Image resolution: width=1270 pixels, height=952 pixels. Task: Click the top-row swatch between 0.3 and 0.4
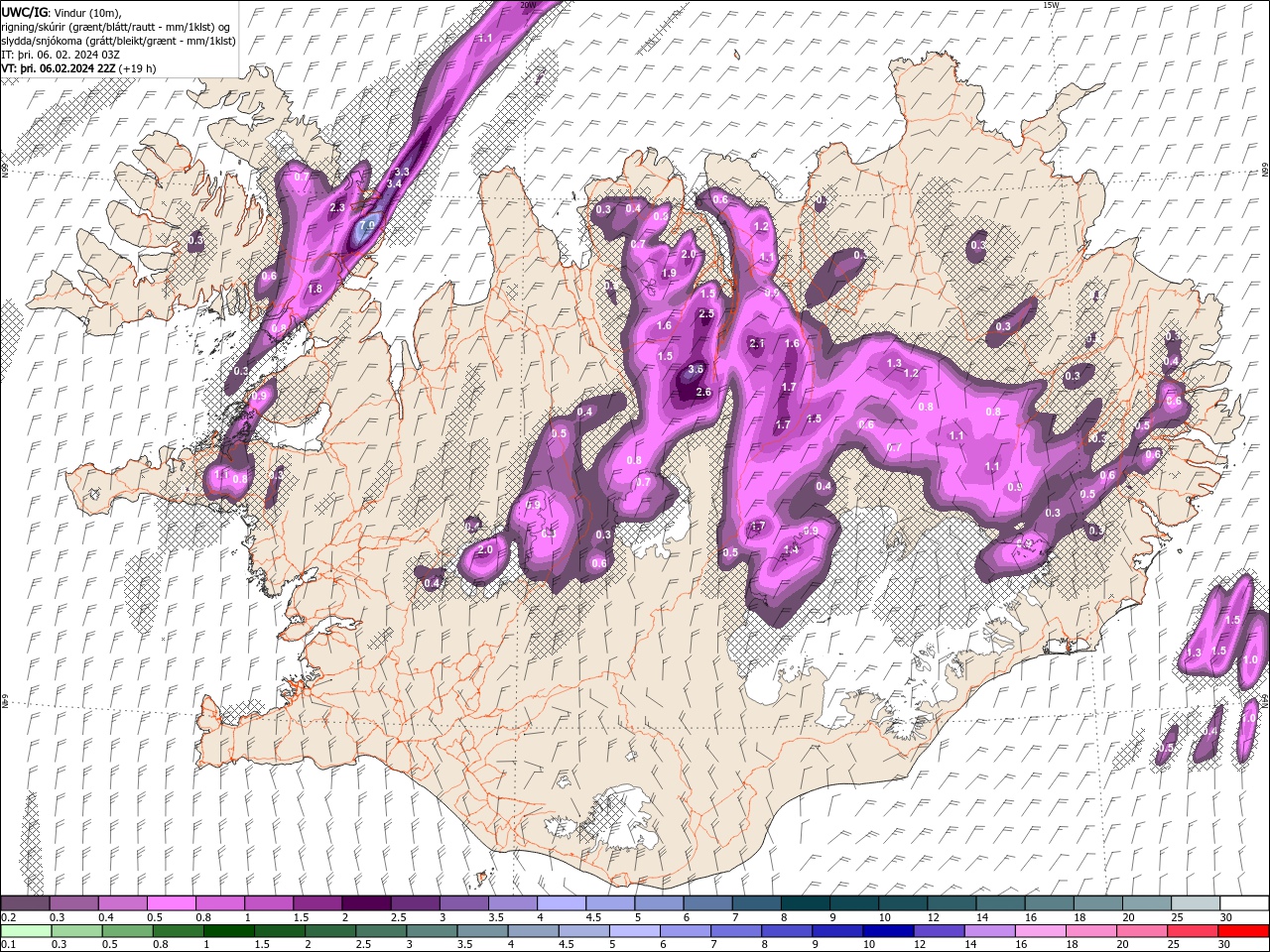coord(73,903)
